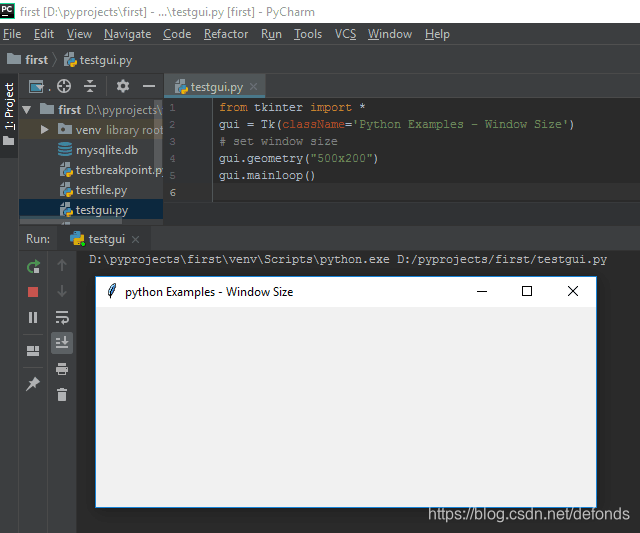Pin the testgui run tab

point(33,384)
